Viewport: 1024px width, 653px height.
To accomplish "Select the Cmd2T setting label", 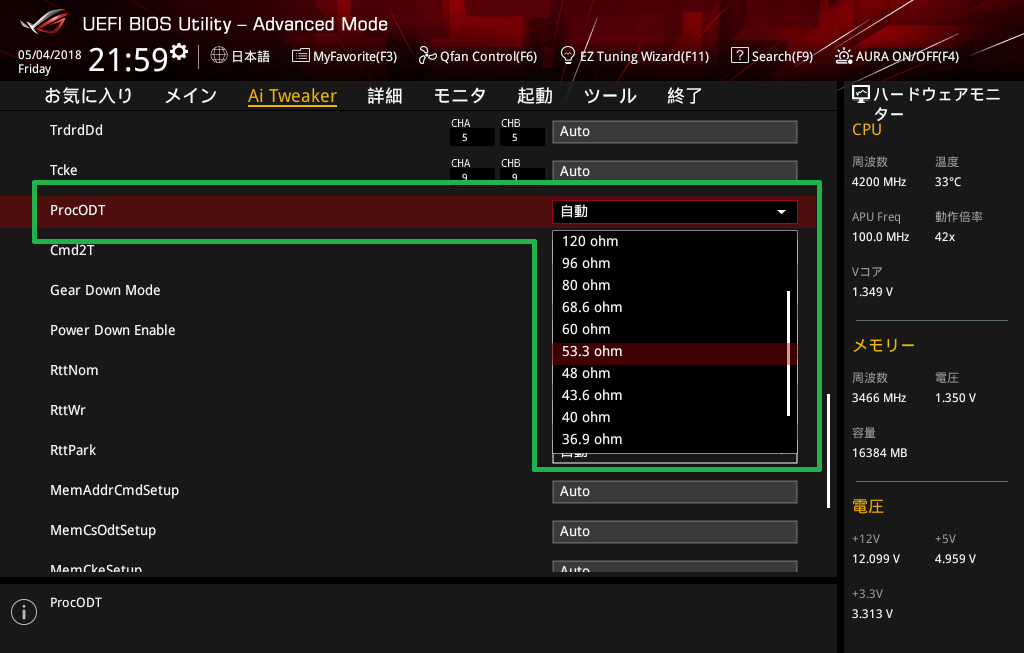I will click(x=72, y=250).
